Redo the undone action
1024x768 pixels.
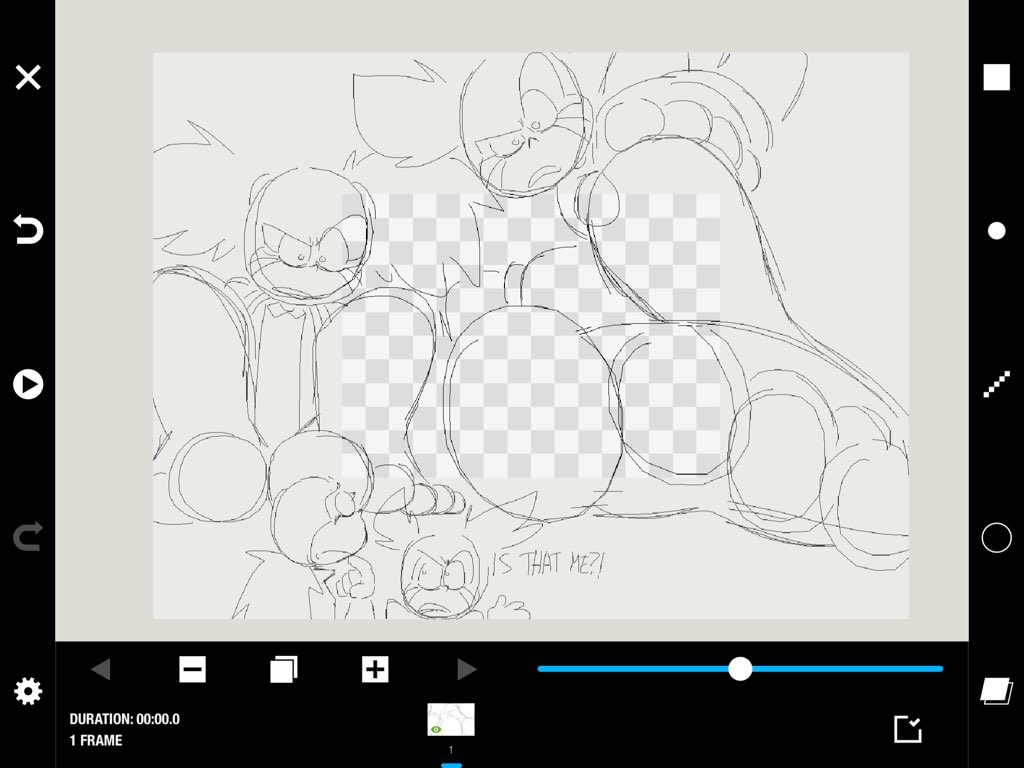point(28,536)
